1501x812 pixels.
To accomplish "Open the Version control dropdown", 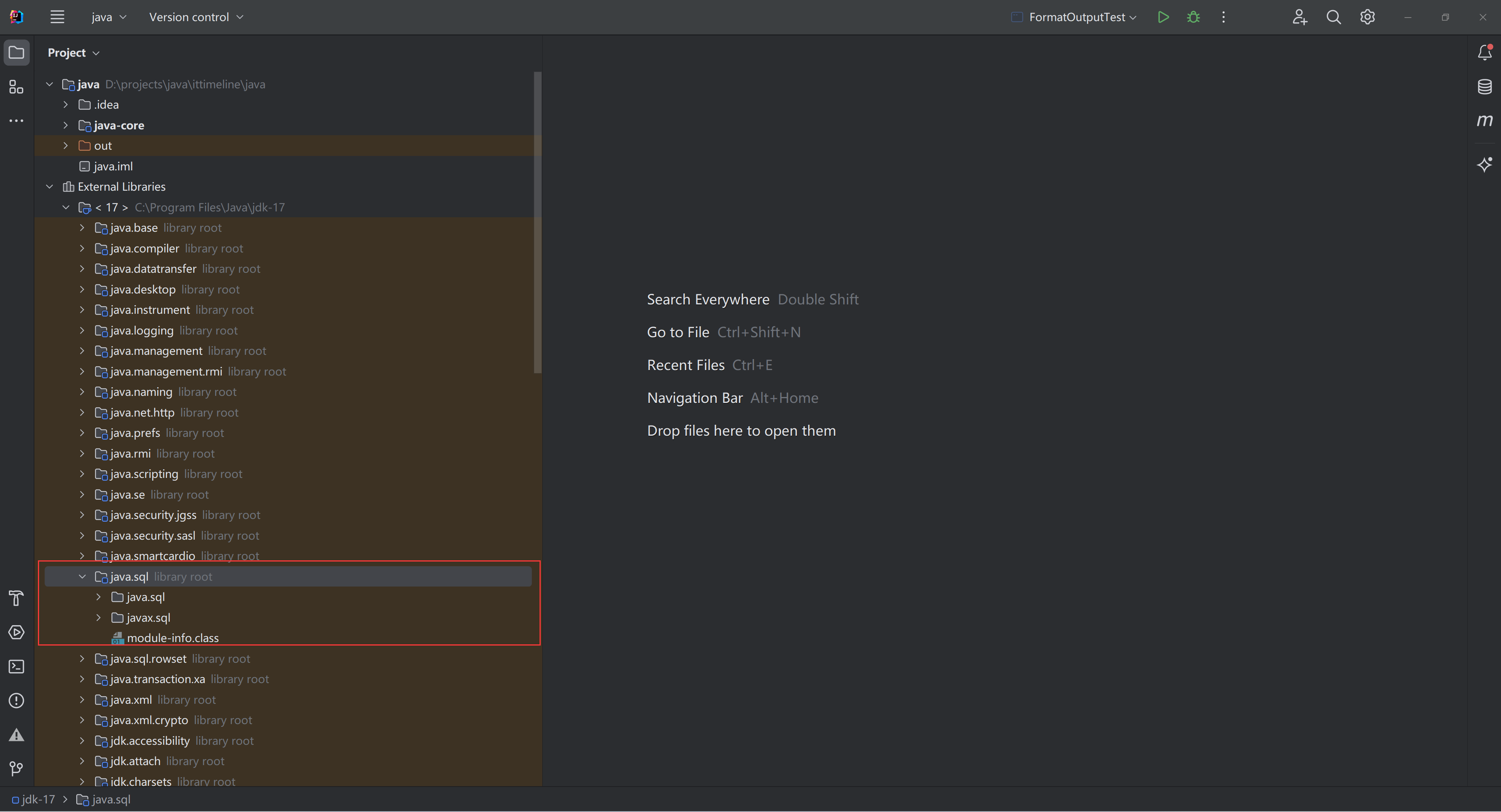I will (x=196, y=17).
